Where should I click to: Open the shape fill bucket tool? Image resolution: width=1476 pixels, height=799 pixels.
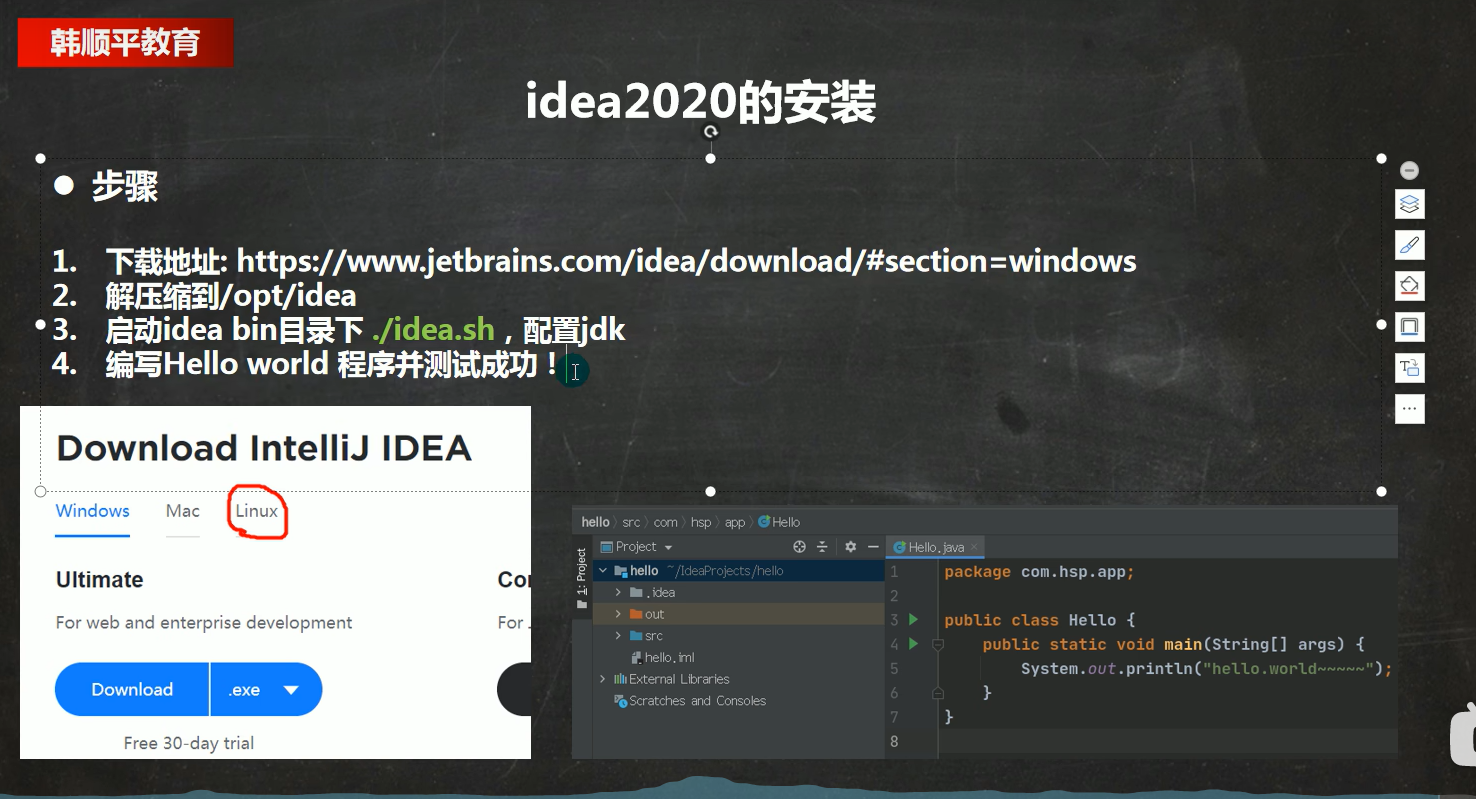pos(1409,286)
